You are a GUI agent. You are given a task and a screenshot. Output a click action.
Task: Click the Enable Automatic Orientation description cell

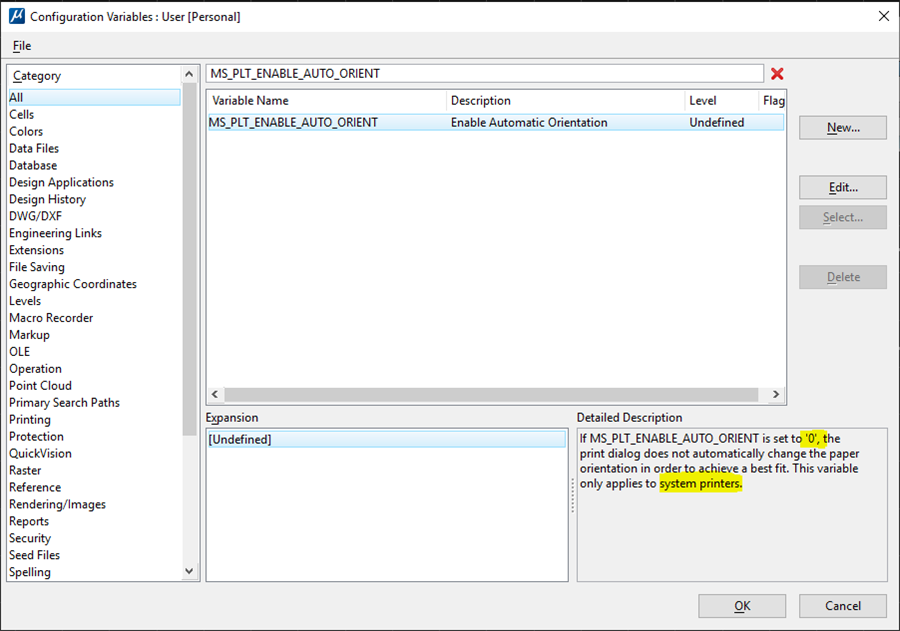pyautogui.click(x=529, y=122)
